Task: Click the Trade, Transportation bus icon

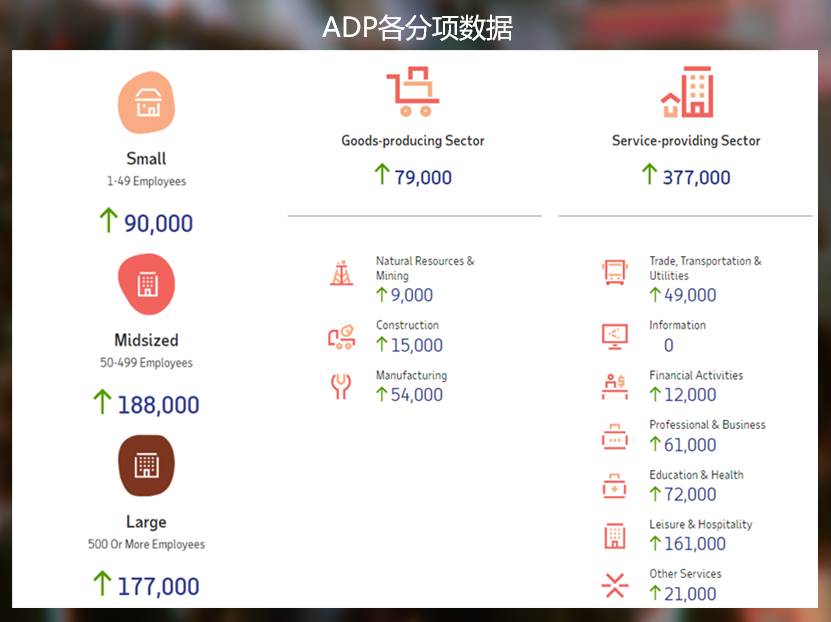Action: coord(615,272)
